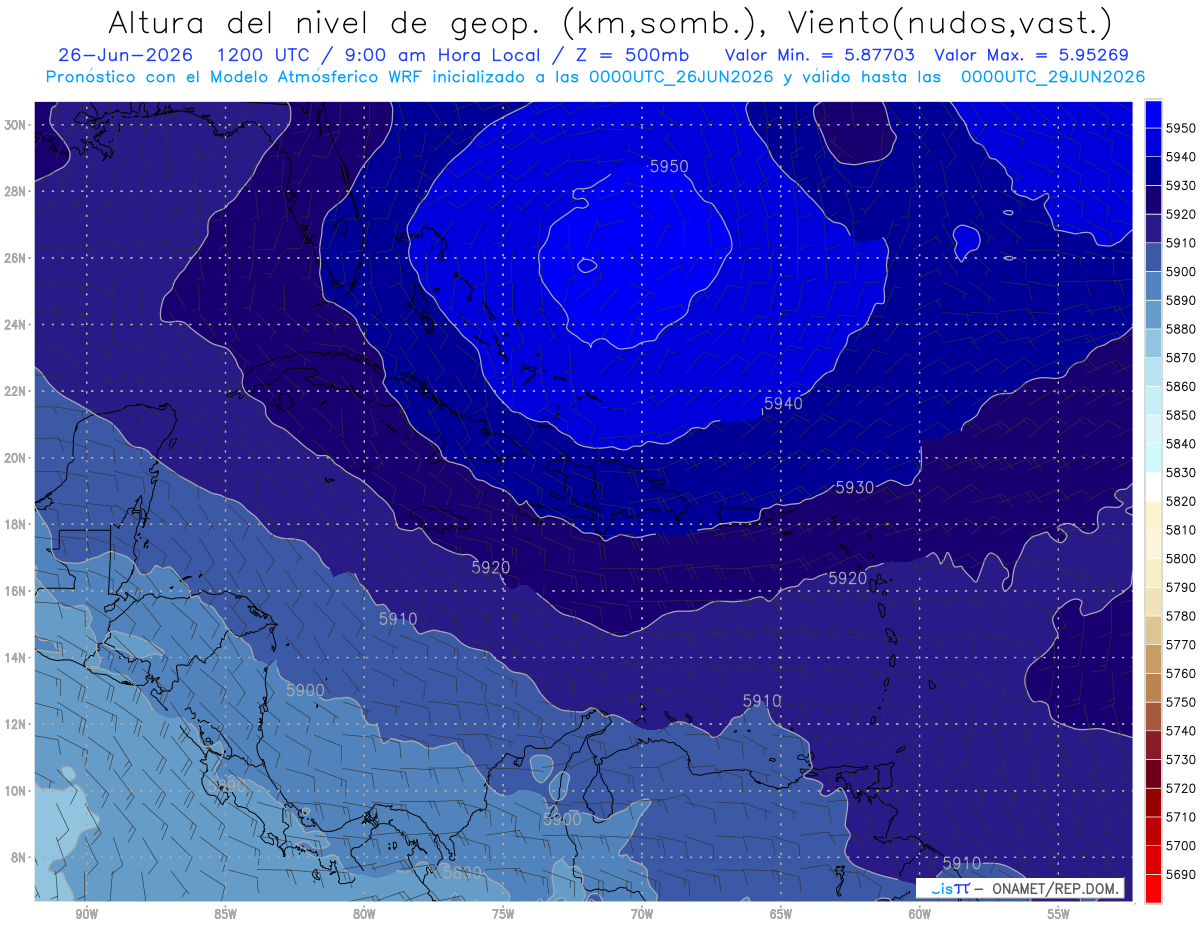Viewport: 1200px width, 927px height.
Task: Click the "5920" contour label near 62W
Action: point(847,578)
